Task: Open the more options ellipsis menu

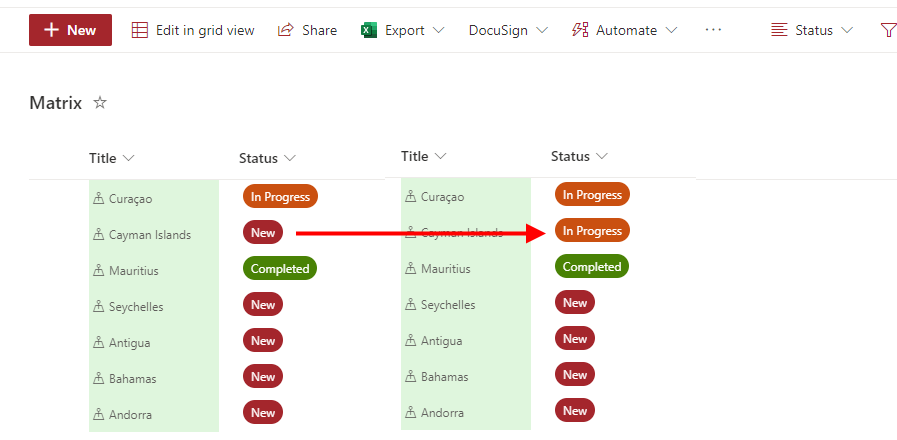Action: 713,30
